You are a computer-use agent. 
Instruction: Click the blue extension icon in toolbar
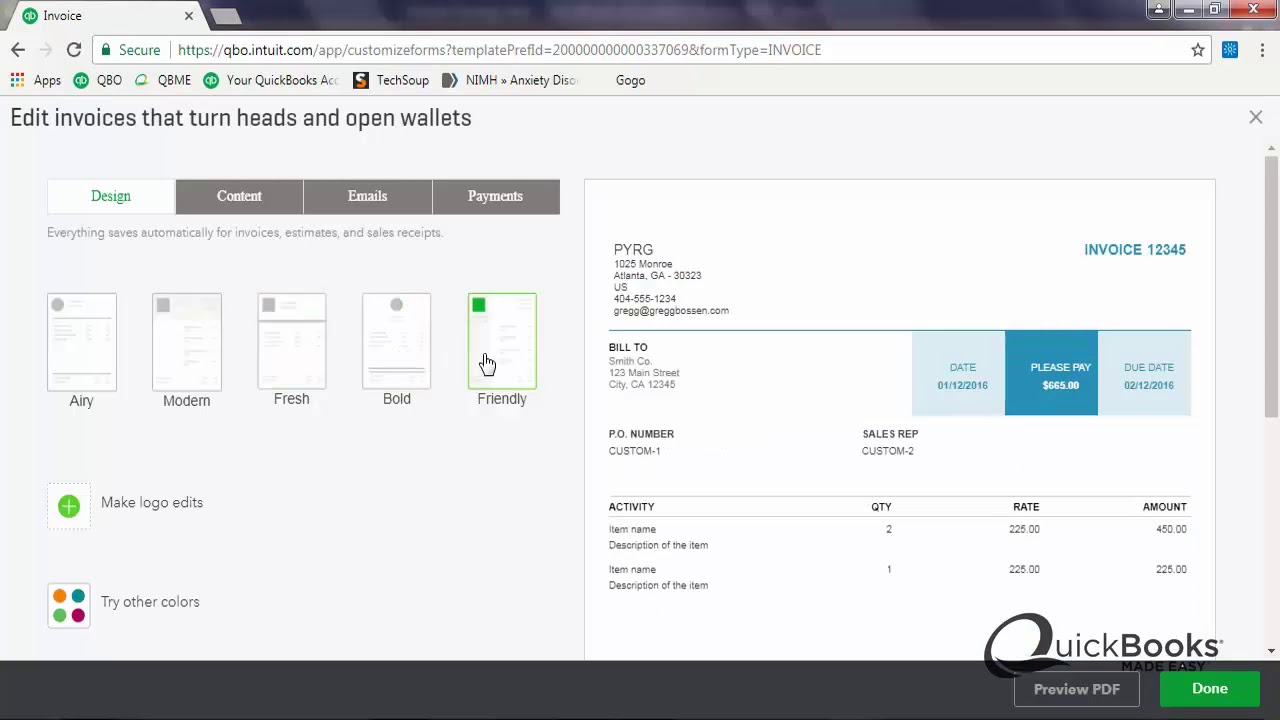1230,50
